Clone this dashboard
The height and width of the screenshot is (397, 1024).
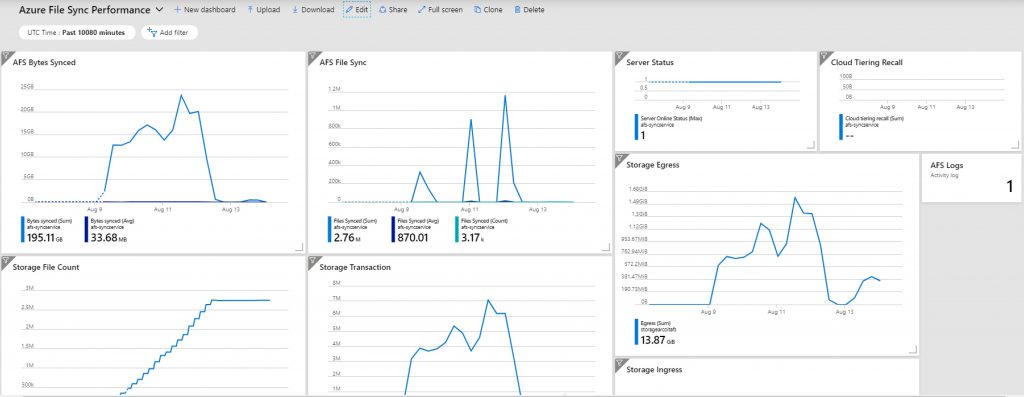click(x=488, y=10)
